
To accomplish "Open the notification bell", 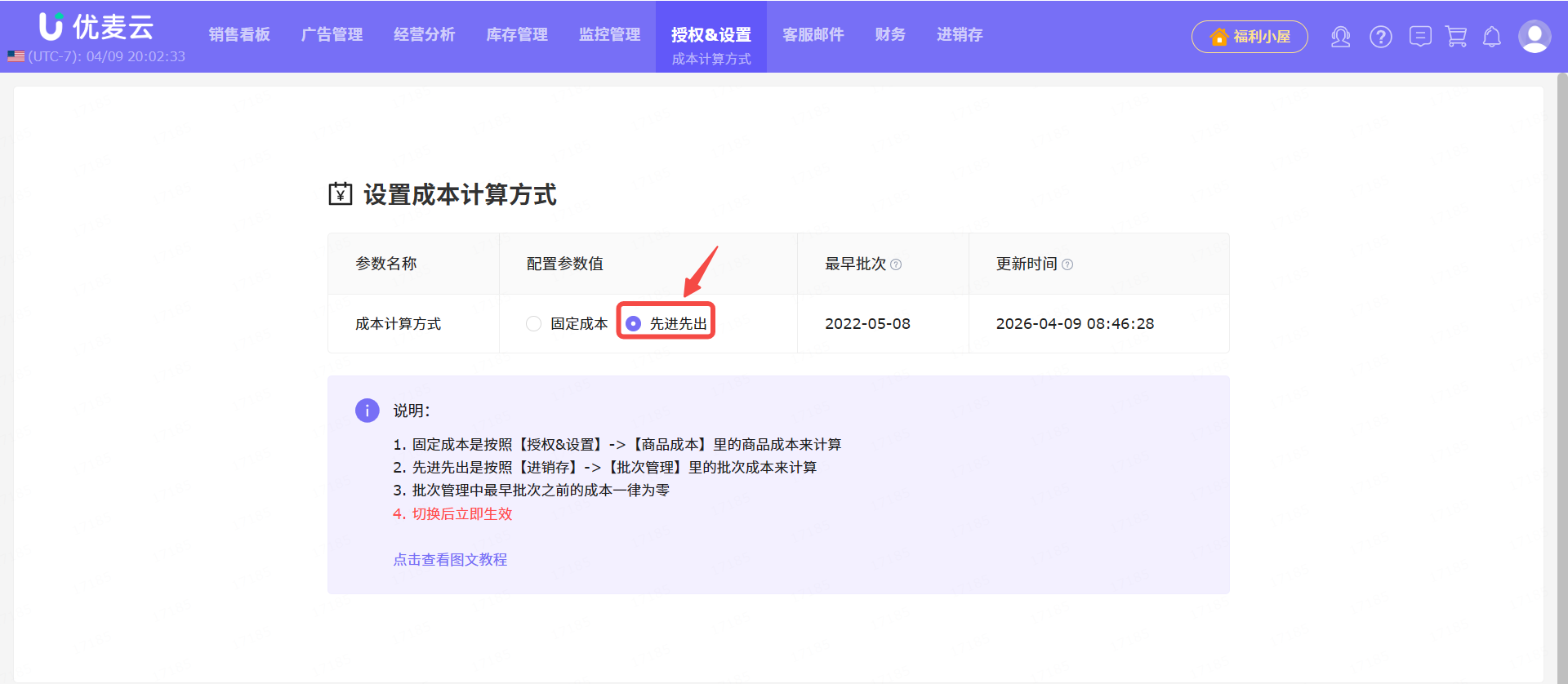I will [1492, 37].
